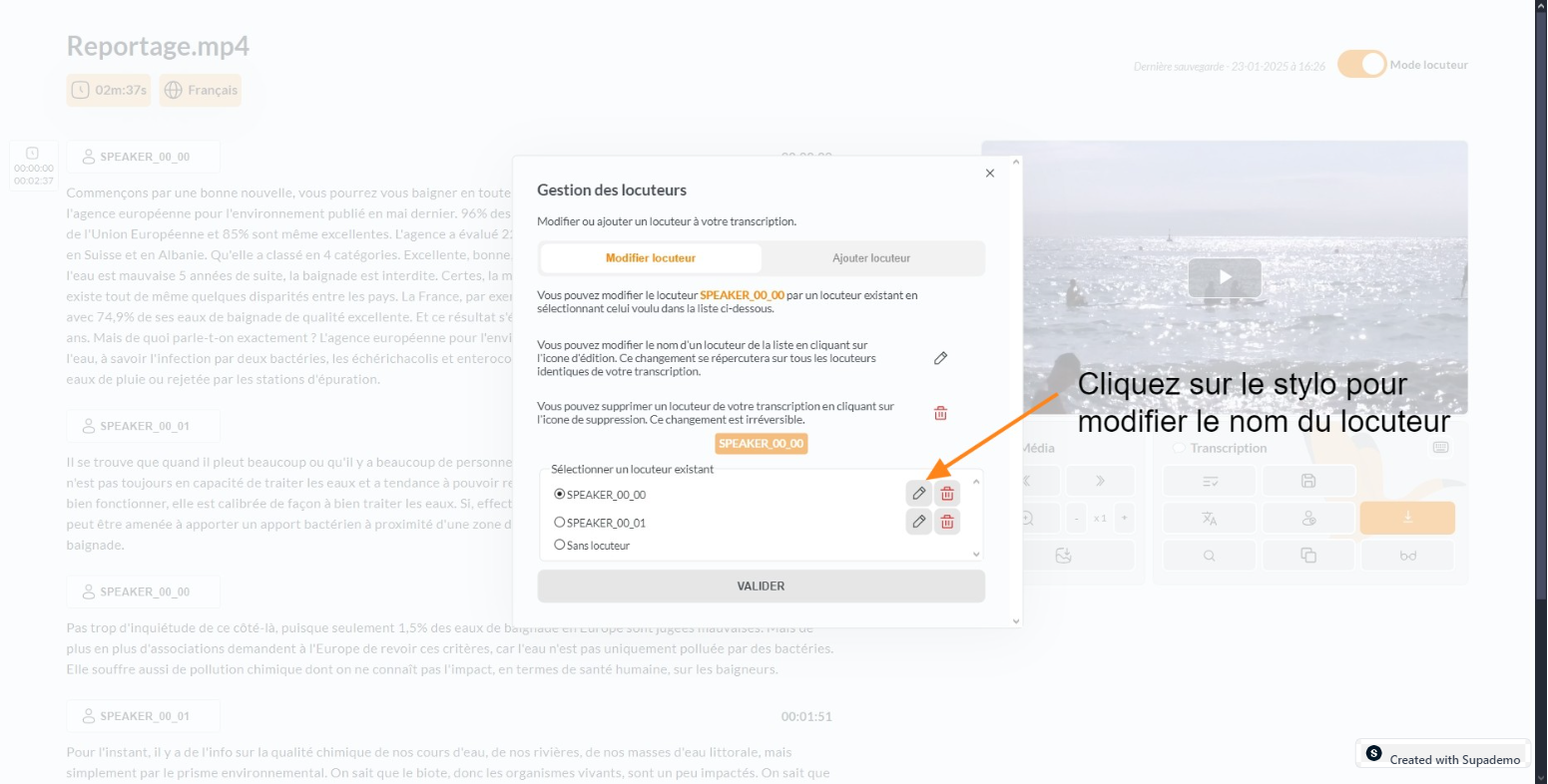This screenshot has width=1548, height=784.
Task: Click the copy icon in Transcription panel
Action: click(x=1308, y=556)
